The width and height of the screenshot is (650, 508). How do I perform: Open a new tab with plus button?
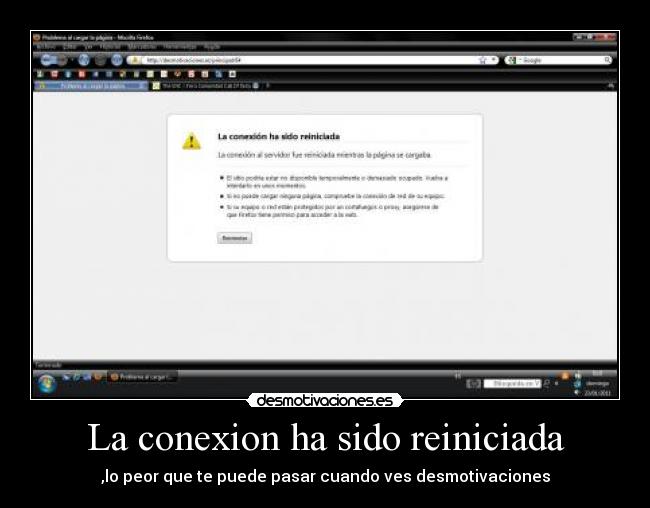268,86
